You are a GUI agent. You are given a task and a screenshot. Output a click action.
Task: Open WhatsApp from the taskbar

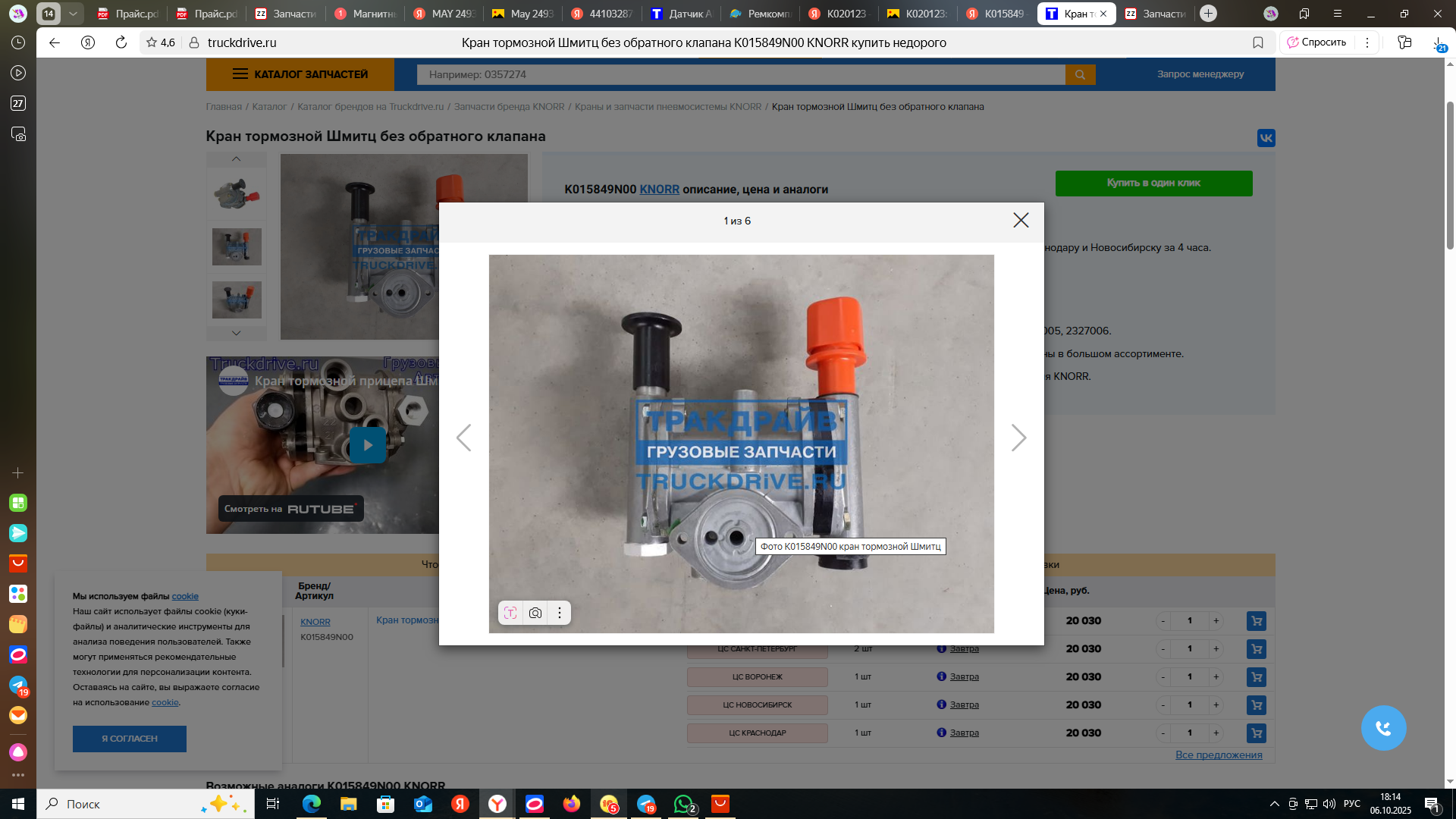[683, 804]
